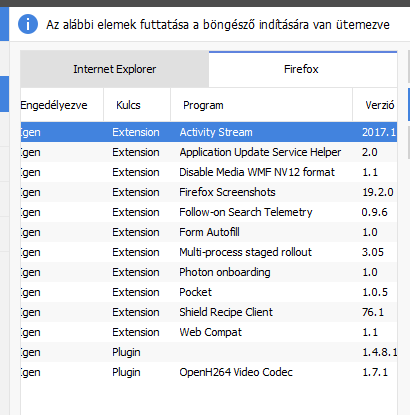410x415 pixels.
Task: Switch to the Internet Explorer tab
Action: (x=115, y=69)
